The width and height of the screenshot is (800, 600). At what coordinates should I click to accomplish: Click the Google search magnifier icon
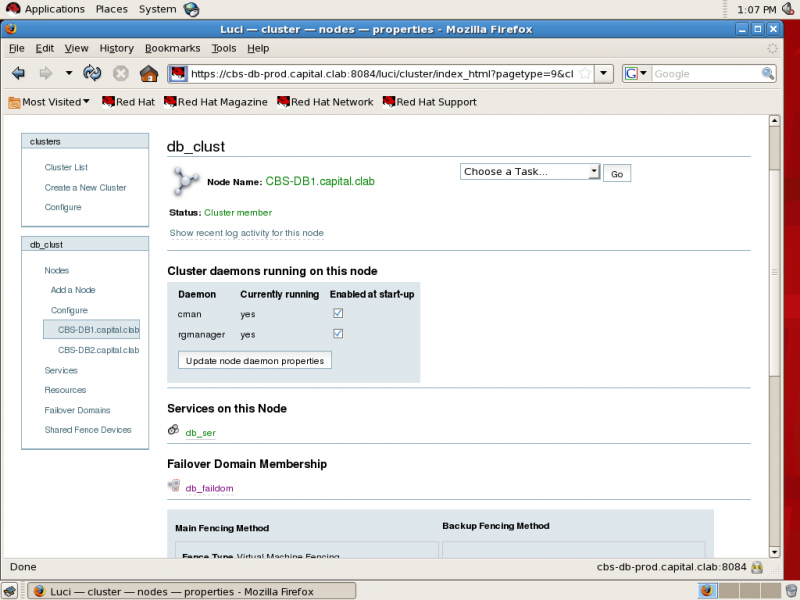[767, 73]
